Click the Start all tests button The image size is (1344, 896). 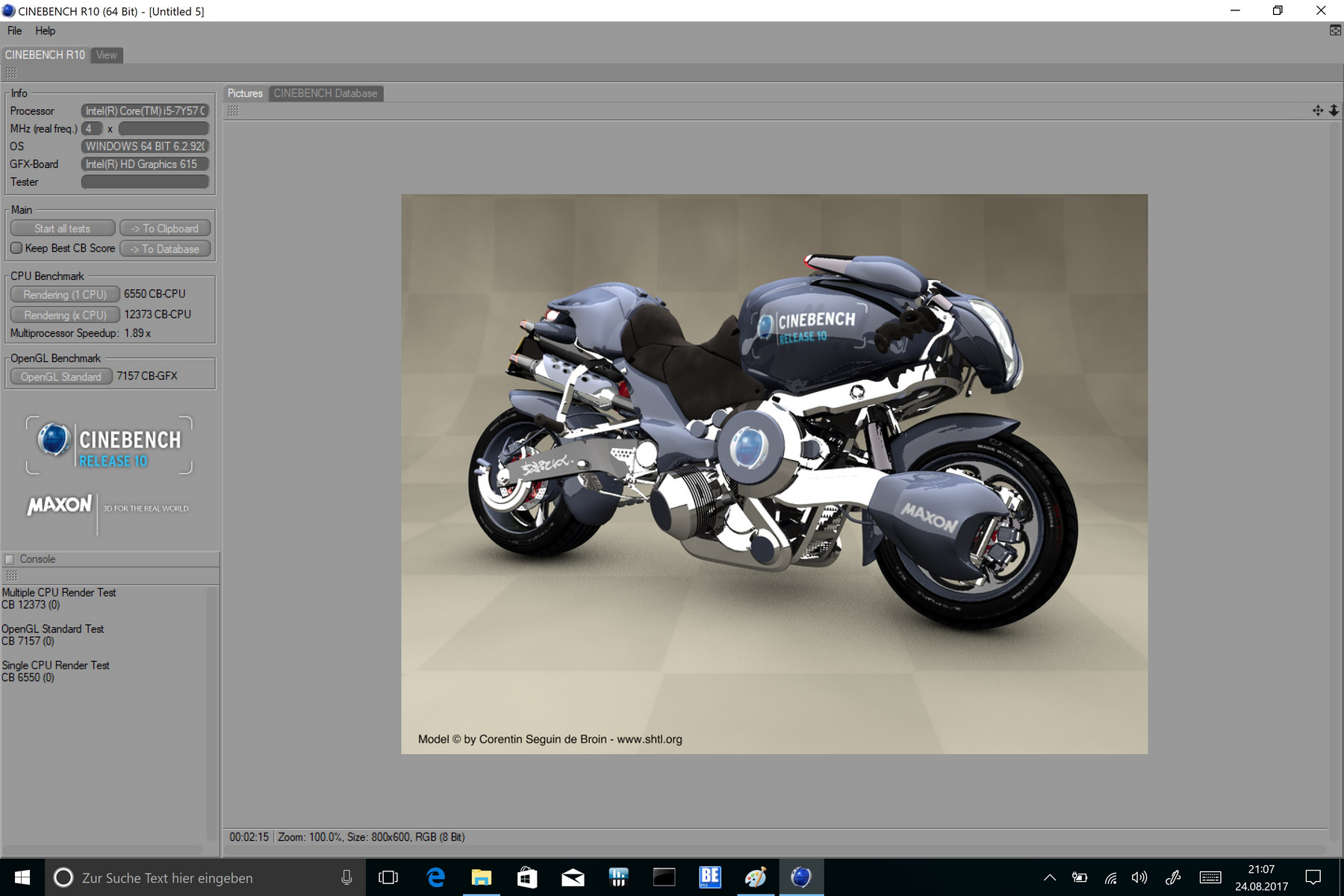pyautogui.click(x=63, y=228)
